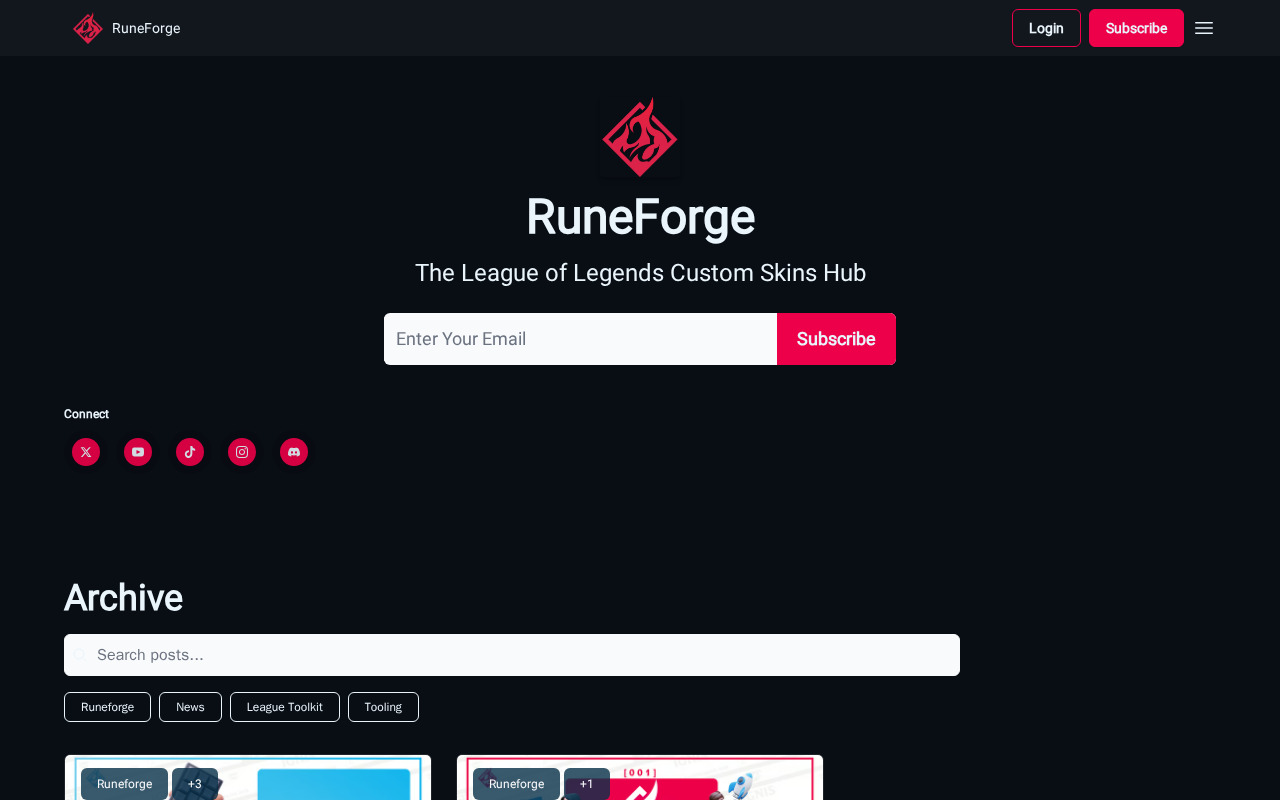Click the League of Legends Custom Skins Hub tagline

640,273
